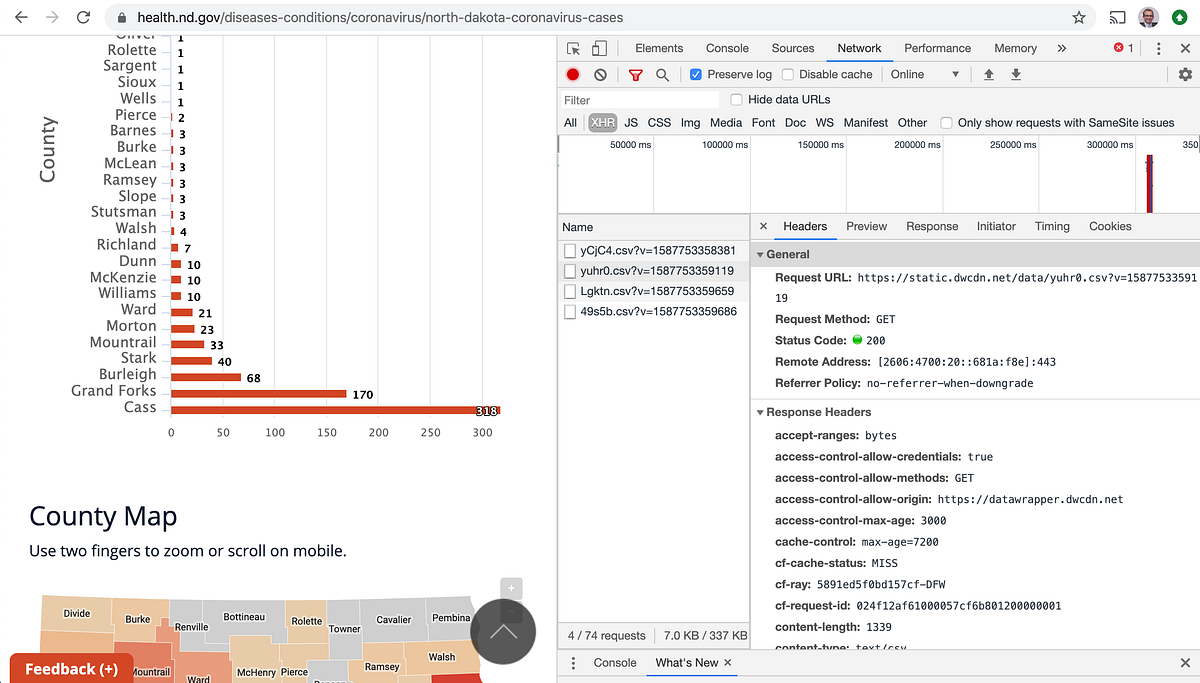Select the Lgktn.csv request row

pyautogui.click(x=654, y=291)
